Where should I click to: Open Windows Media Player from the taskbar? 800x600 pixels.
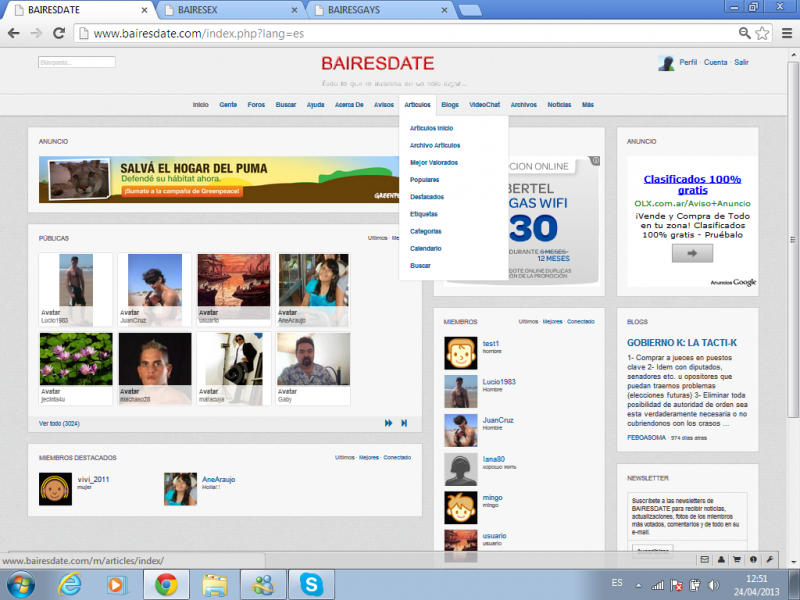click(117, 585)
